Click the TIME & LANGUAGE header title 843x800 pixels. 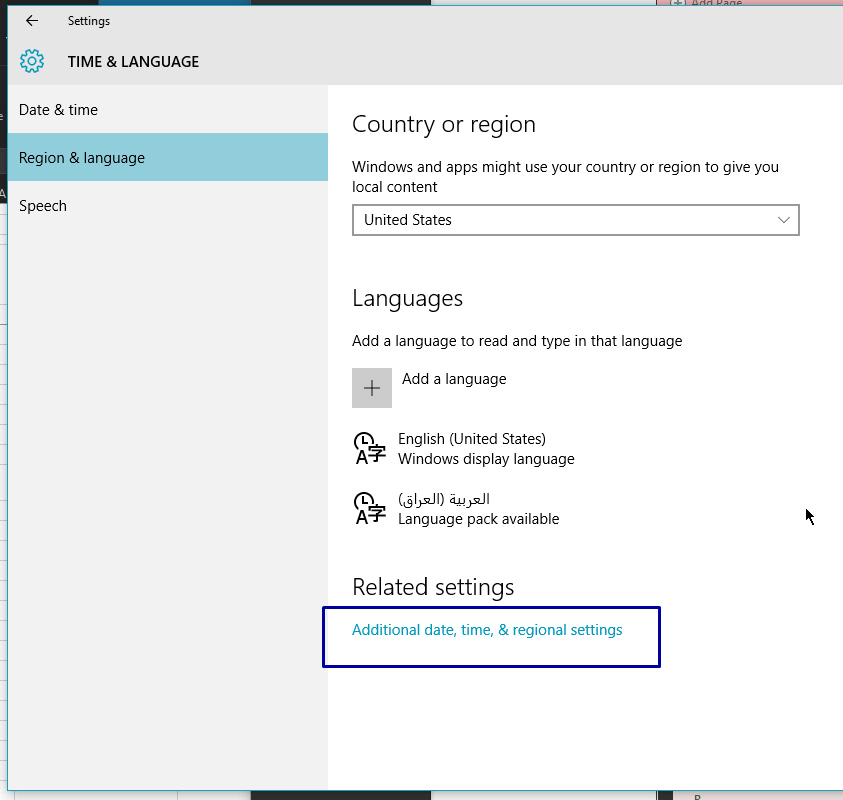coord(133,62)
